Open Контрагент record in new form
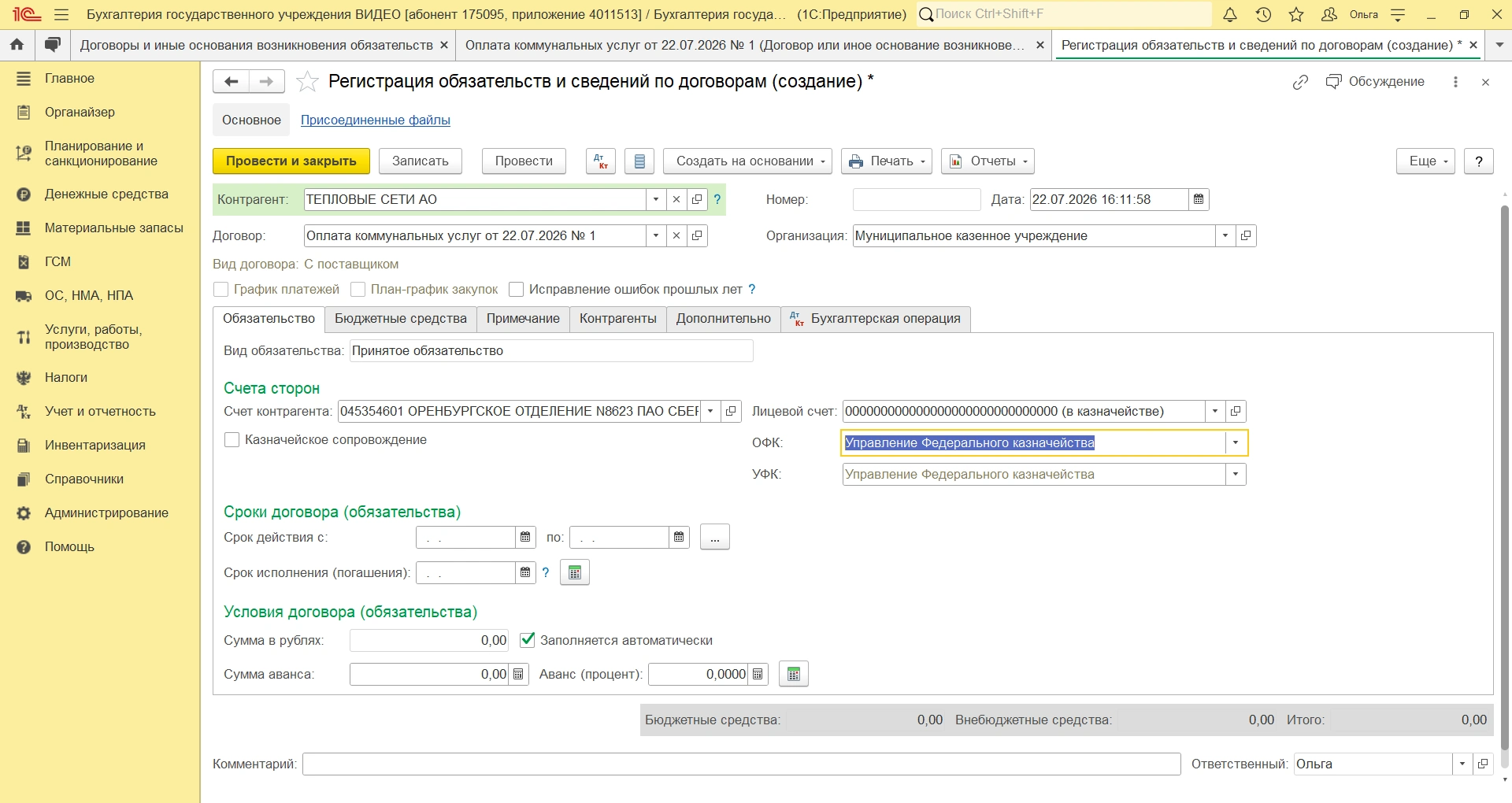1512x803 pixels. 697,200
